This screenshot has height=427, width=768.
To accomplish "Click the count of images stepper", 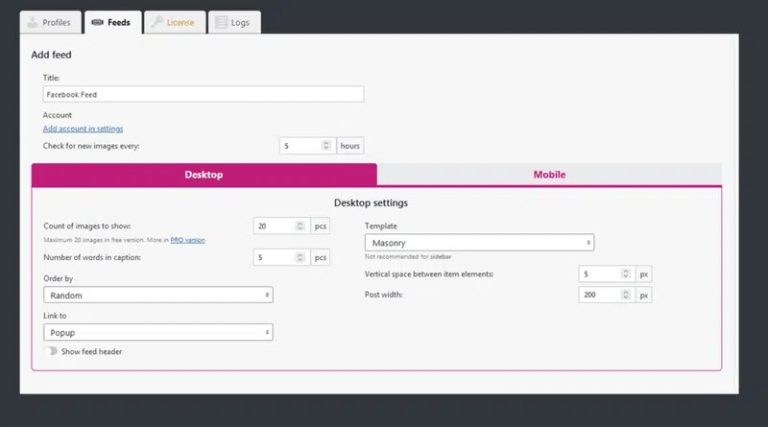I will [x=299, y=227].
